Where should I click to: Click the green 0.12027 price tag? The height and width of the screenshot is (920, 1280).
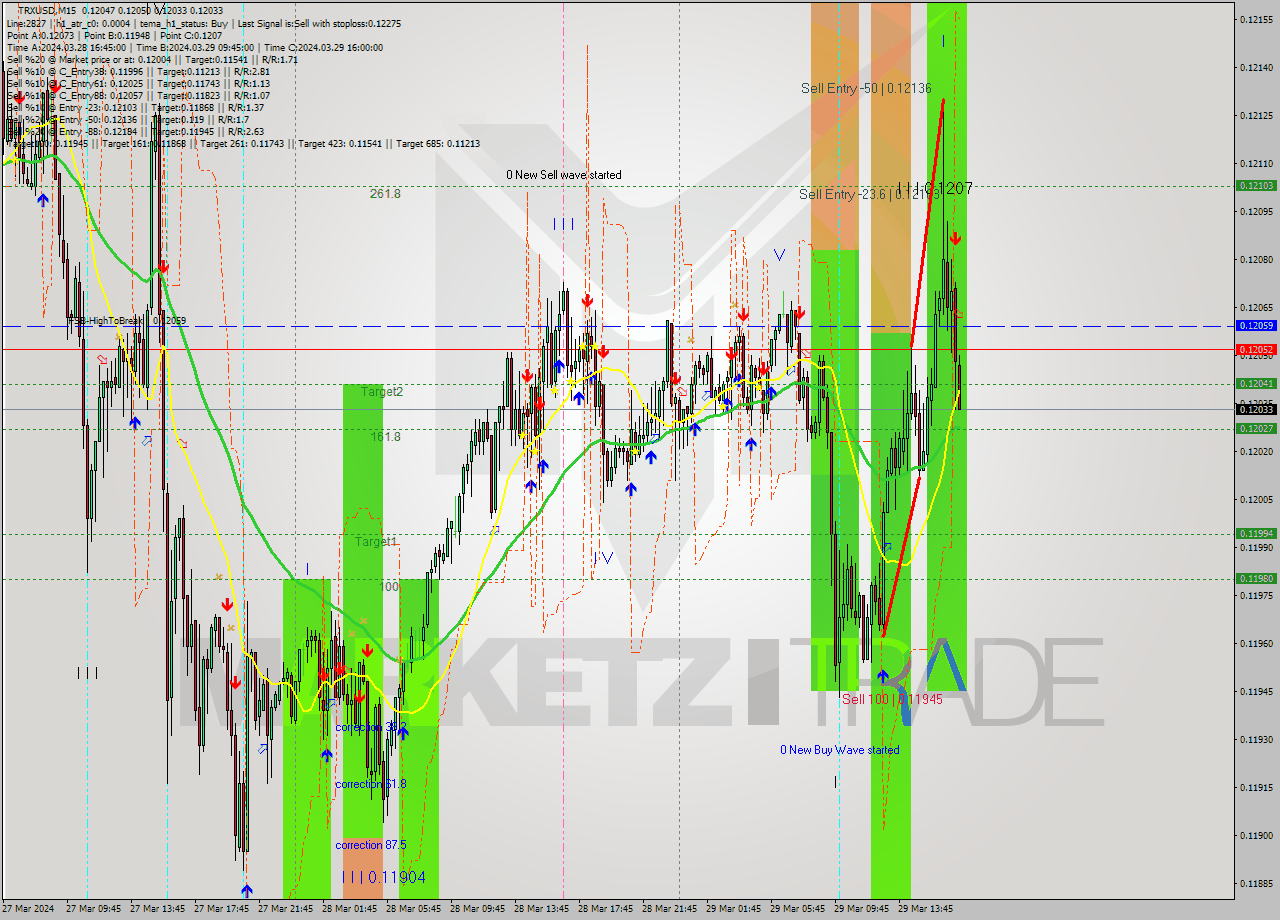[1256, 429]
